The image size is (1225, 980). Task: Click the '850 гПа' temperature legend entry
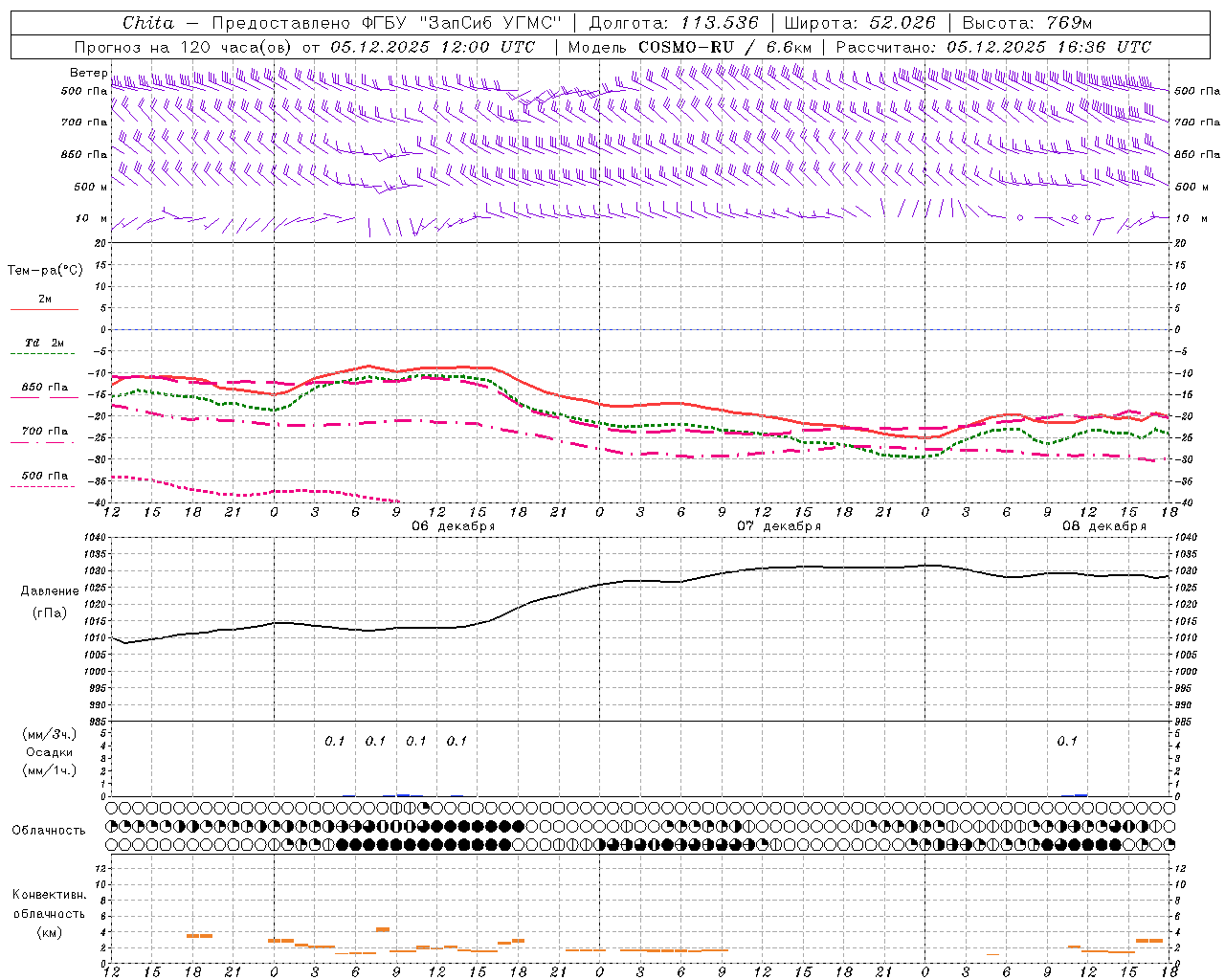[45, 388]
